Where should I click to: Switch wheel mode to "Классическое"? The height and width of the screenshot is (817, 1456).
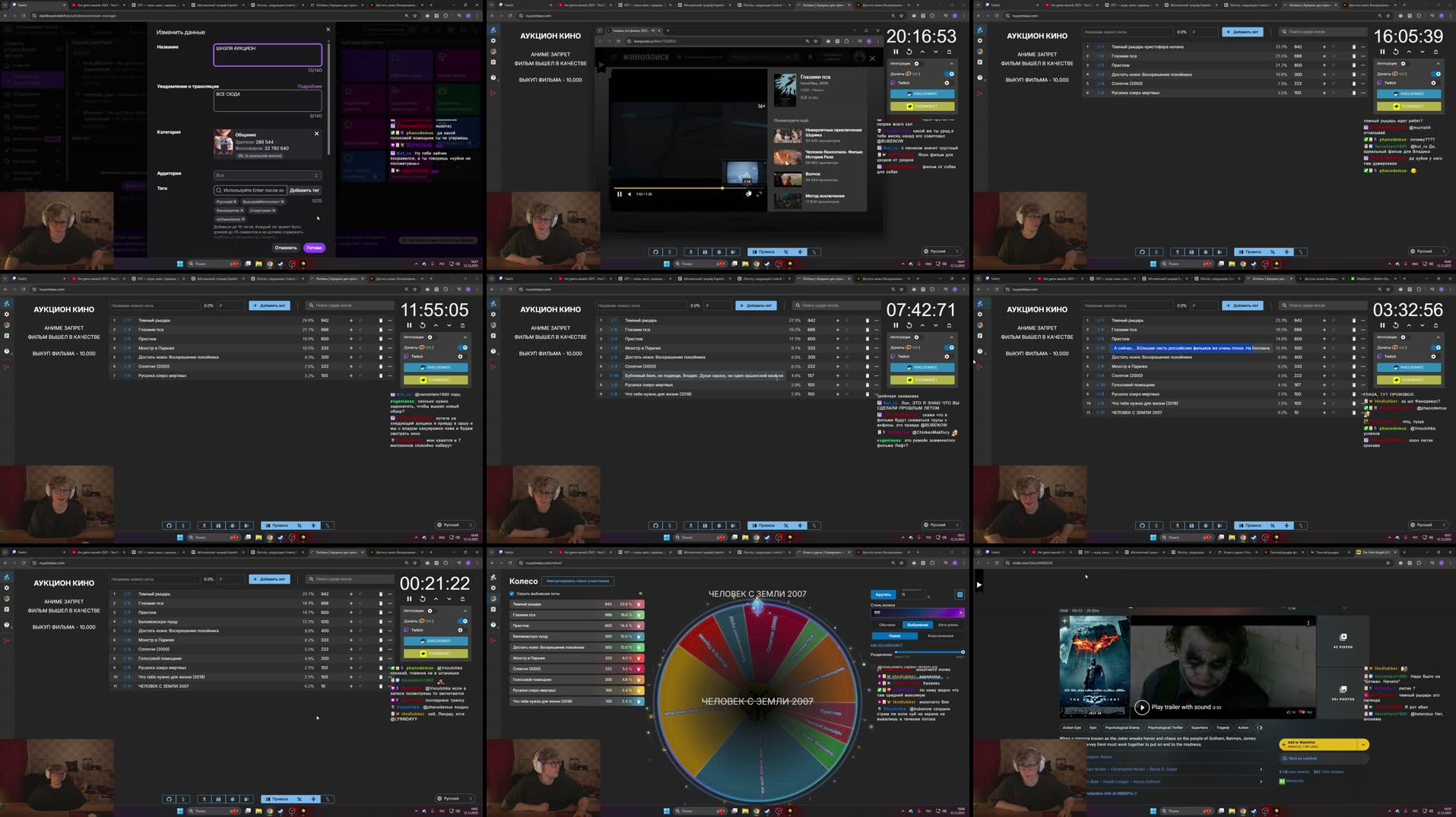(x=941, y=636)
